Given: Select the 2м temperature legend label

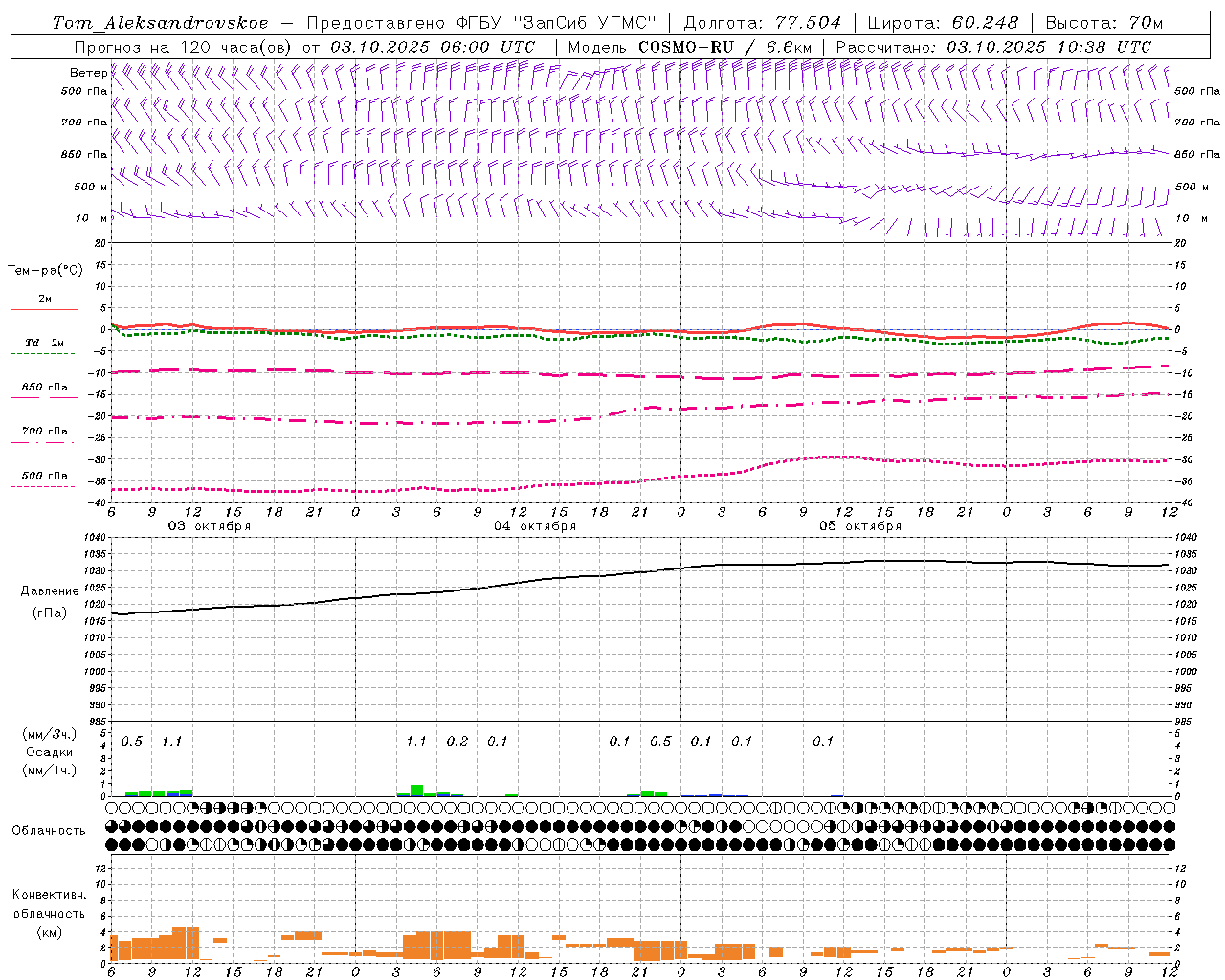Looking at the screenshot, I should click(x=44, y=299).
